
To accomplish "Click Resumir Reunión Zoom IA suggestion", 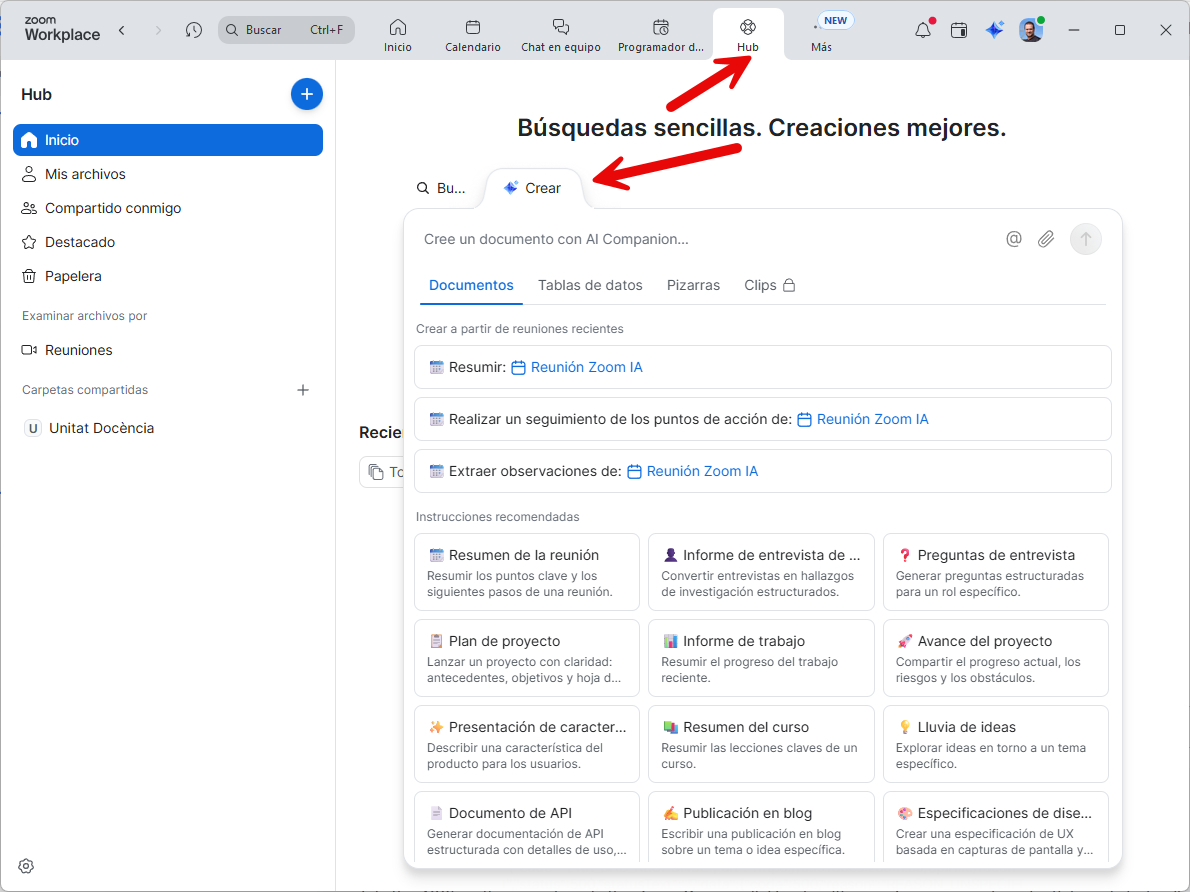I will pyautogui.click(x=762, y=367).
